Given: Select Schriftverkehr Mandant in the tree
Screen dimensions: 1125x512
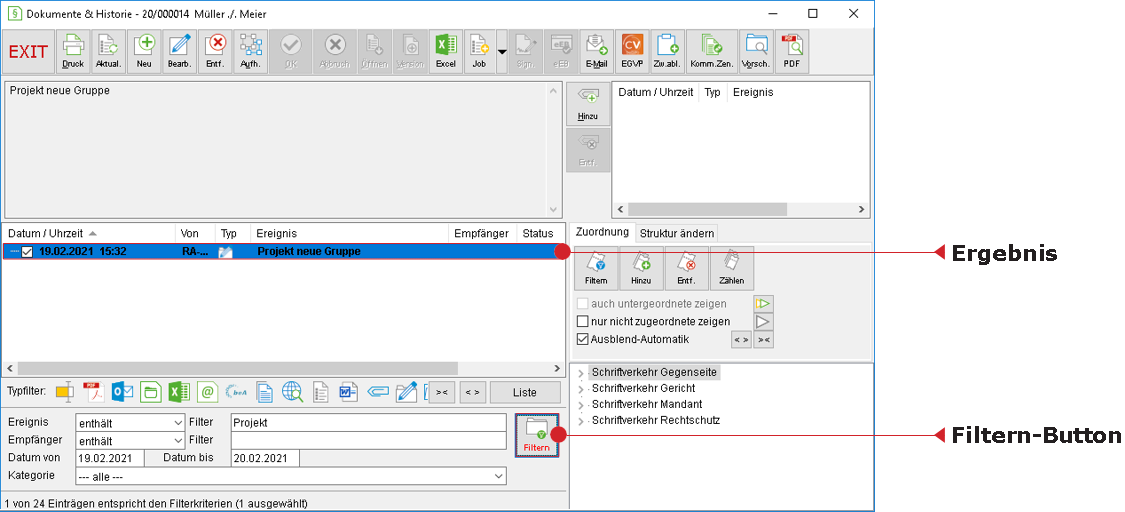Looking at the screenshot, I should [x=646, y=404].
